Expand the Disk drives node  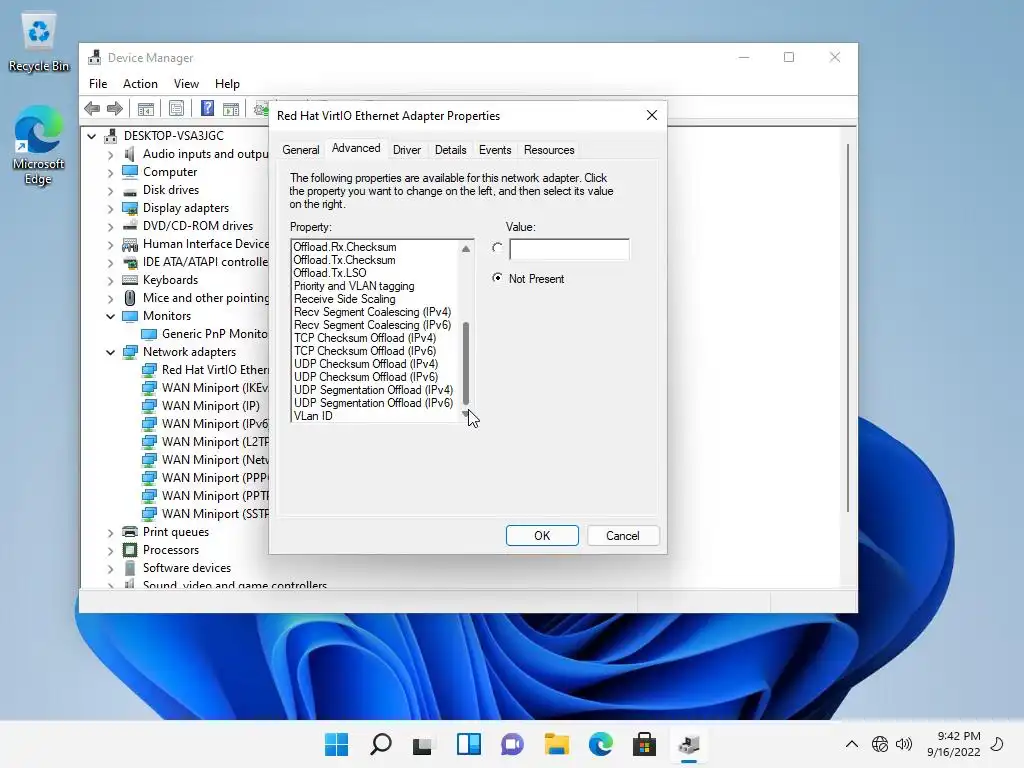pyautogui.click(x=110, y=191)
